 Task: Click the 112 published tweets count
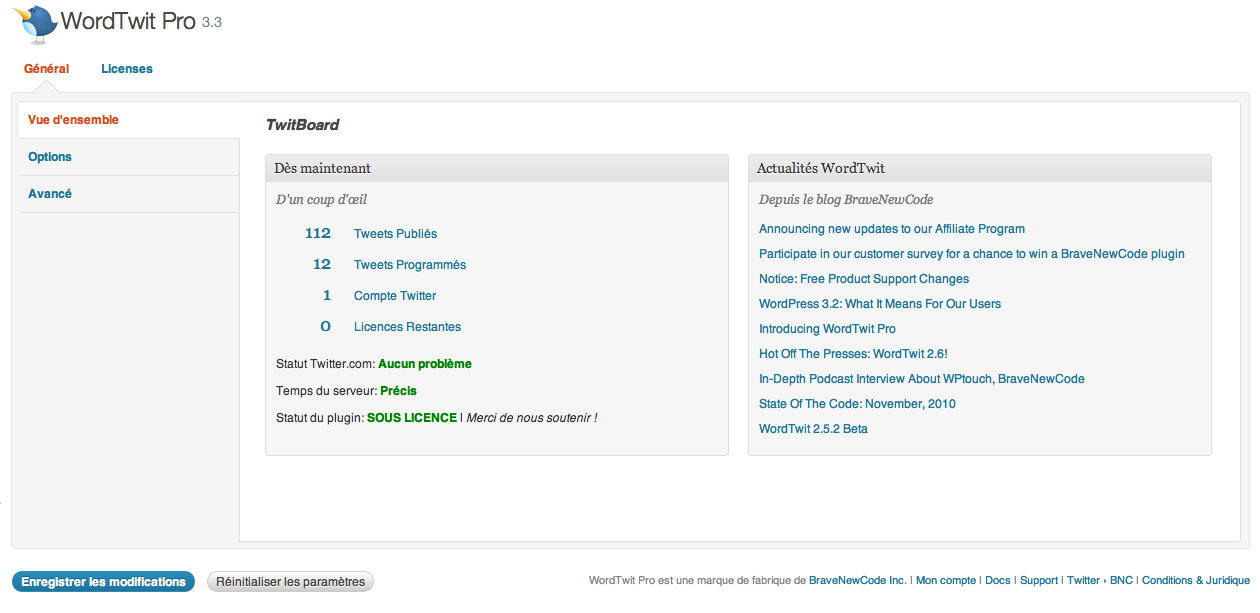point(318,233)
